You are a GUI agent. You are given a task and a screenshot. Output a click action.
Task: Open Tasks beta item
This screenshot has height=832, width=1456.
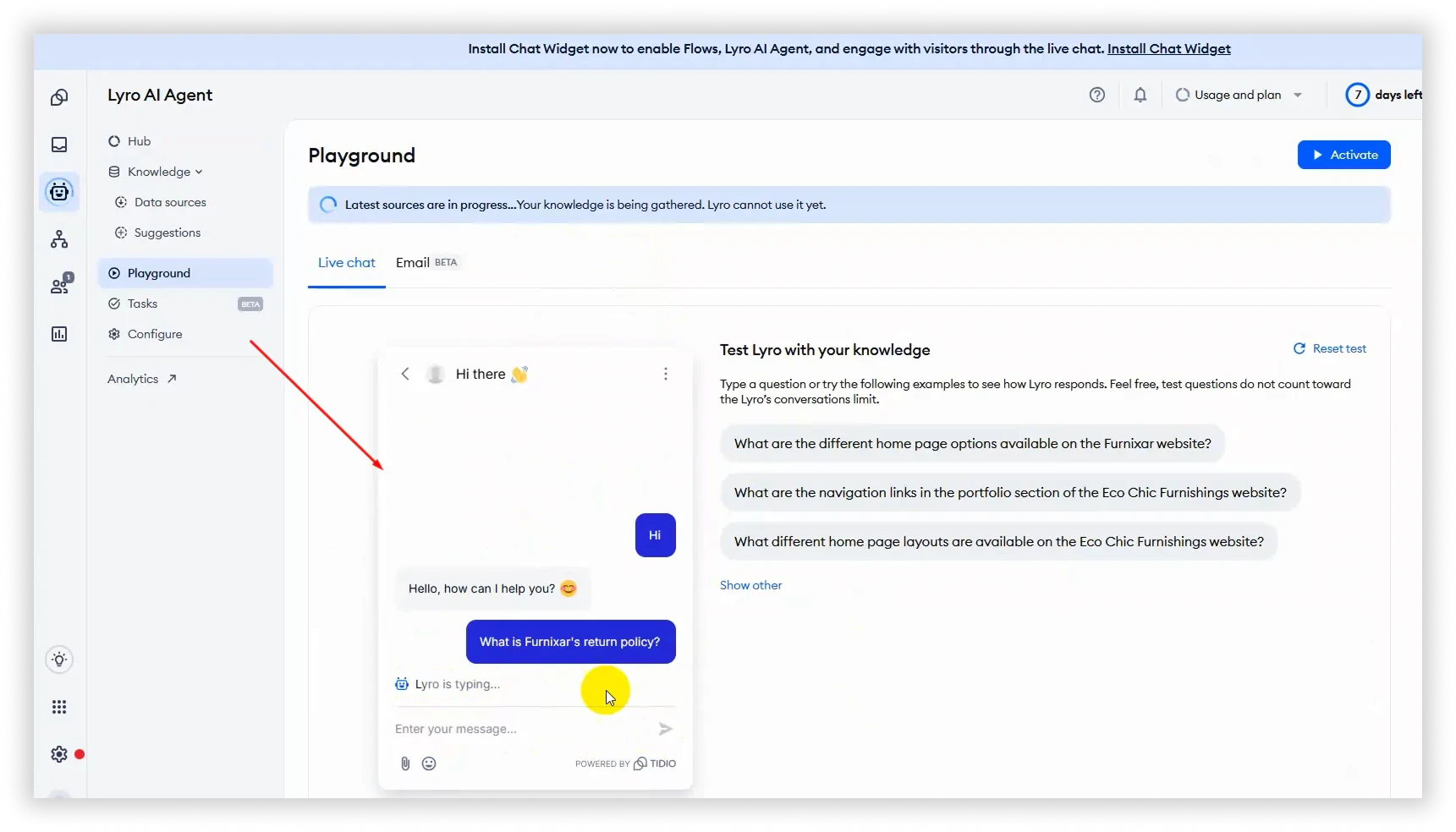(x=185, y=304)
